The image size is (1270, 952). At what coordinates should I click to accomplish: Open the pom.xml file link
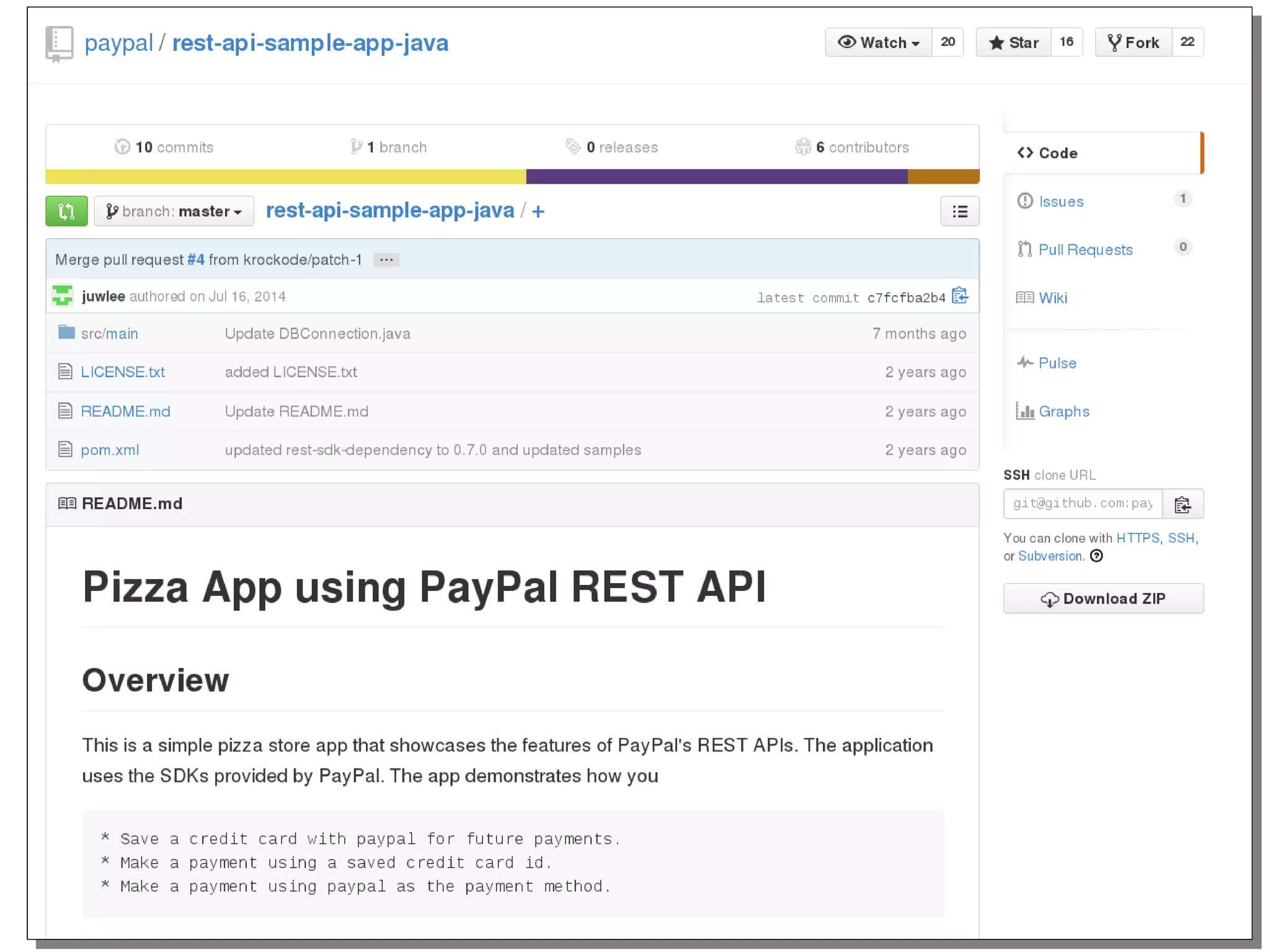110,450
